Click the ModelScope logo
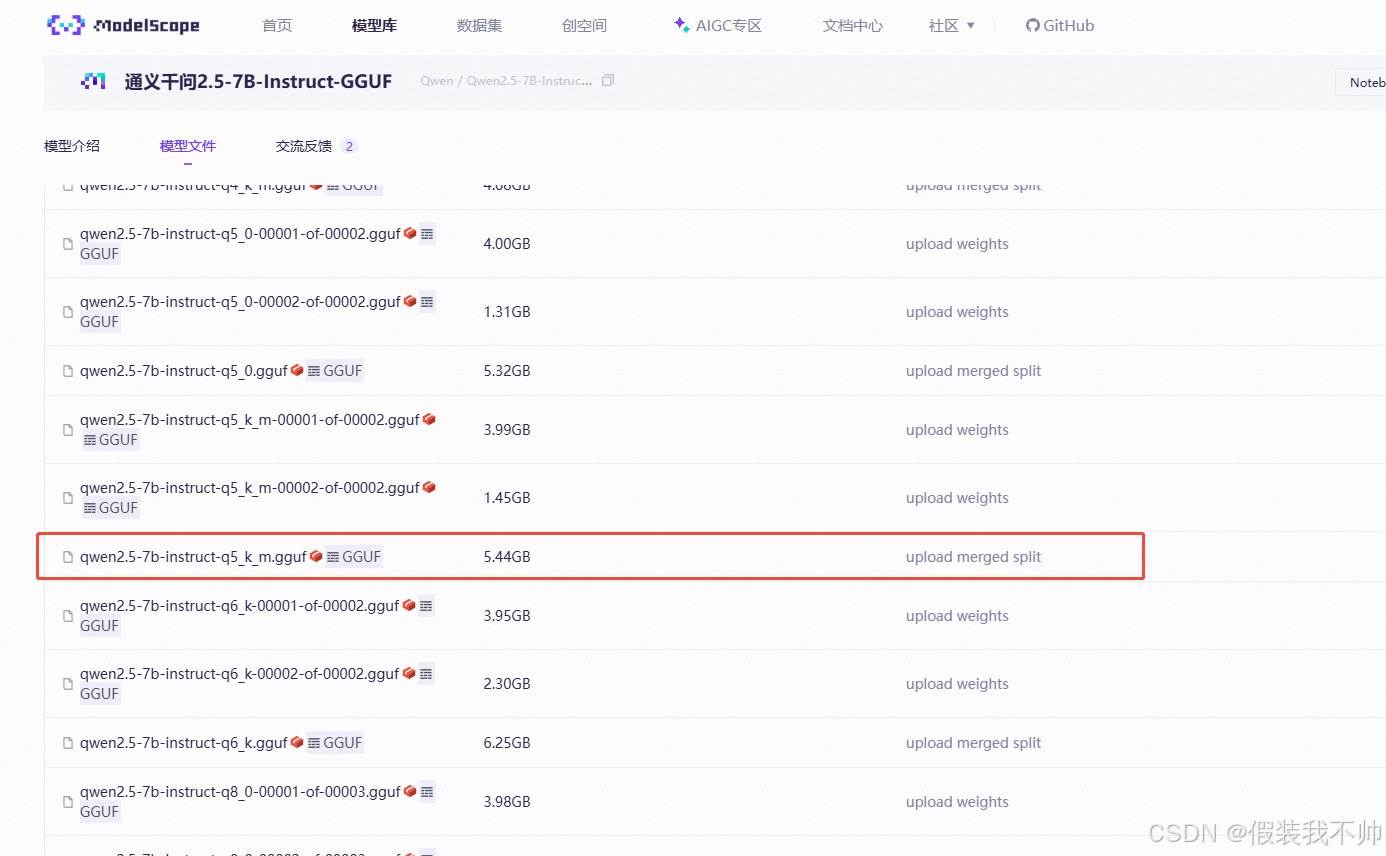 (x=123, y=25)
